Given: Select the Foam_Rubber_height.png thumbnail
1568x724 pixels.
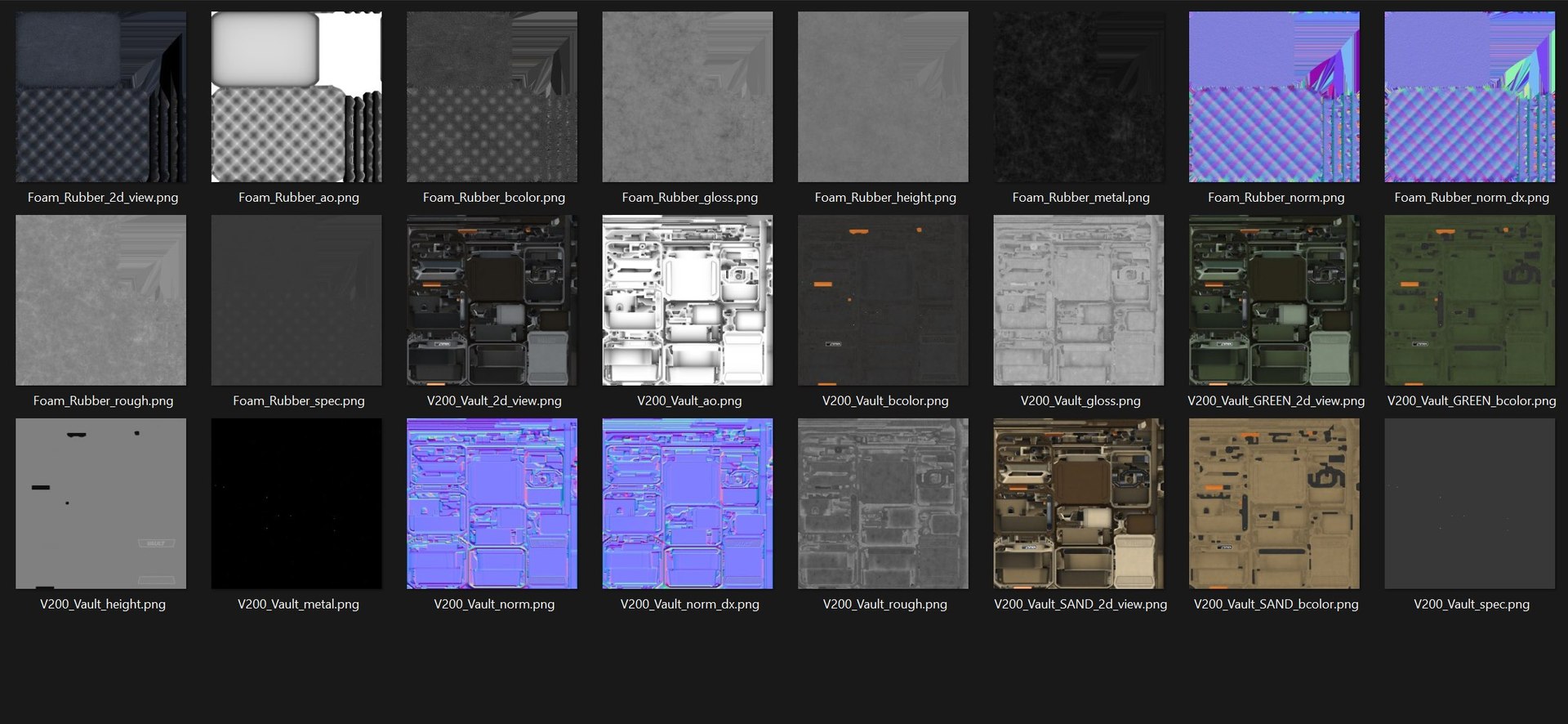Looking at the screenshot, I should point(883,96).
